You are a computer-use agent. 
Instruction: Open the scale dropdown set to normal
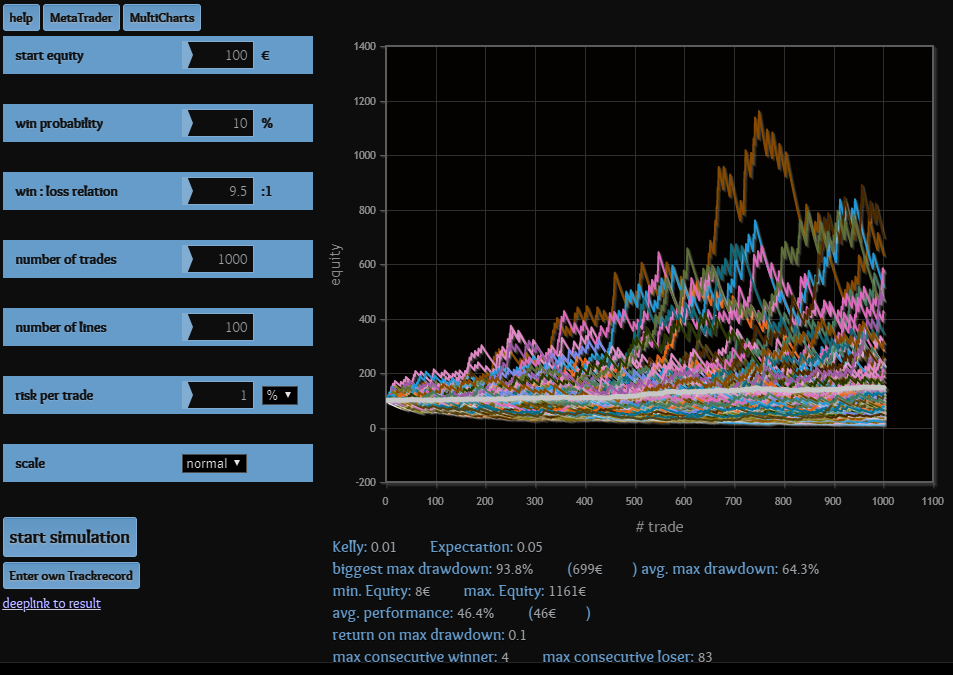tap(214, 464)
